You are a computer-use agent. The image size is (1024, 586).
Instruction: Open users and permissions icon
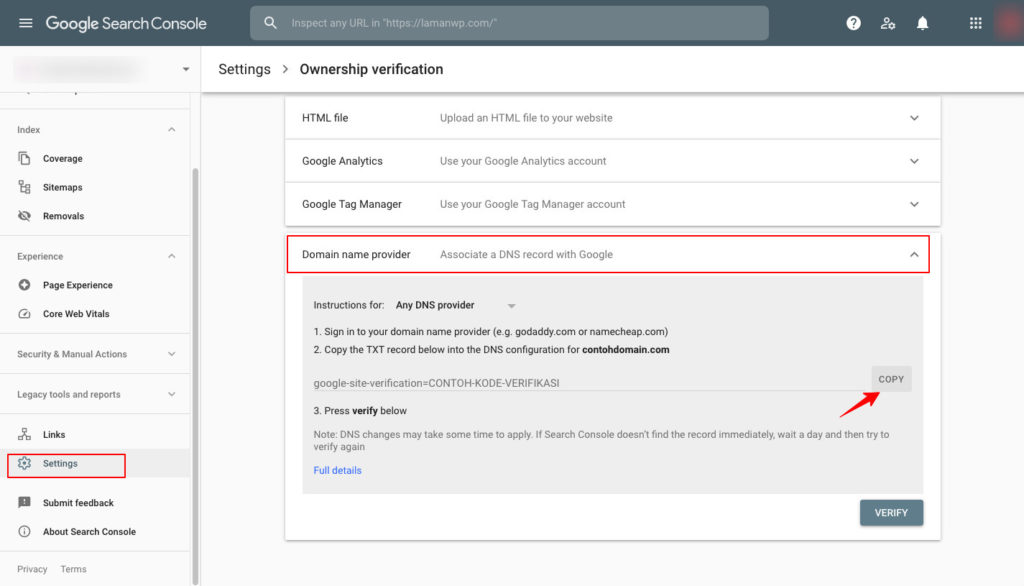click(x=888, y=24)
